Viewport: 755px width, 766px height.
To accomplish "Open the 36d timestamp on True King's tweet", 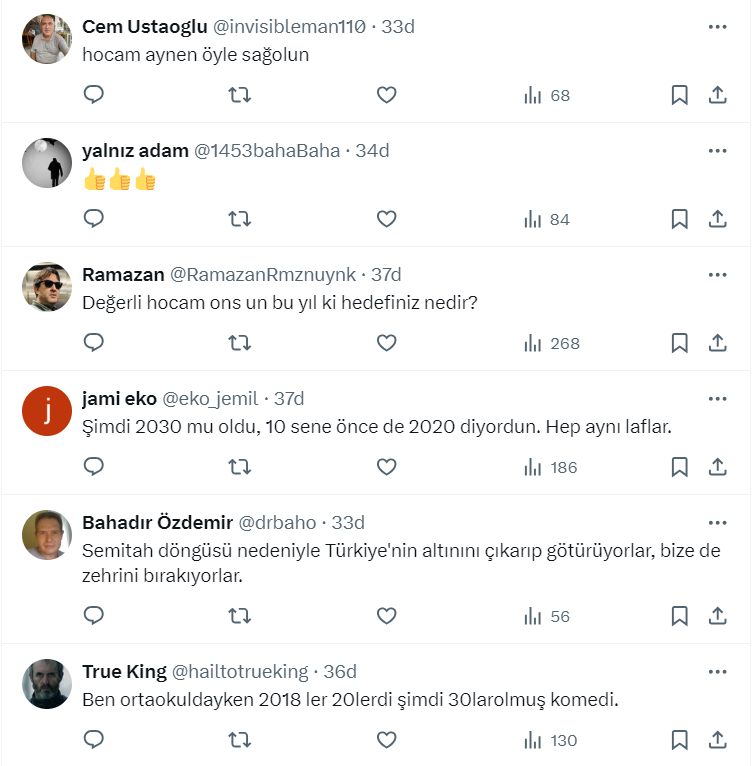I will coord(340,672).
